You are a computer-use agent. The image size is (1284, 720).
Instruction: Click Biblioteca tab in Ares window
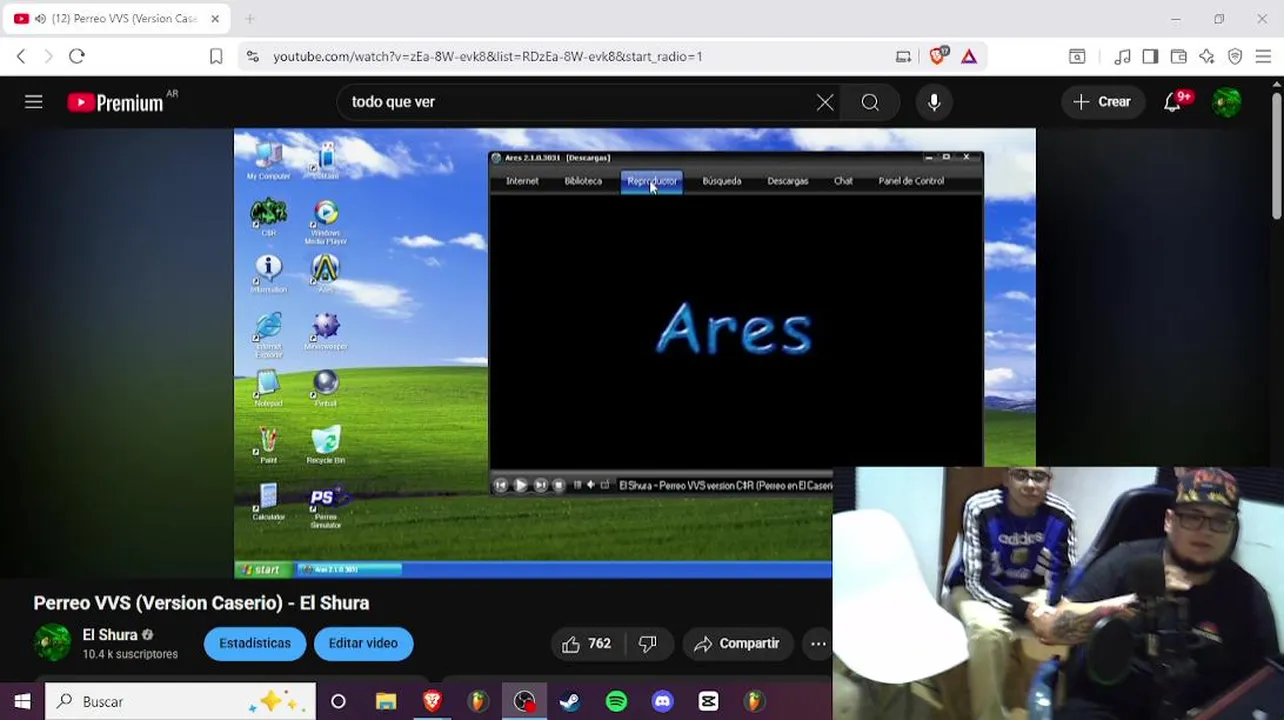pos(583,181)
